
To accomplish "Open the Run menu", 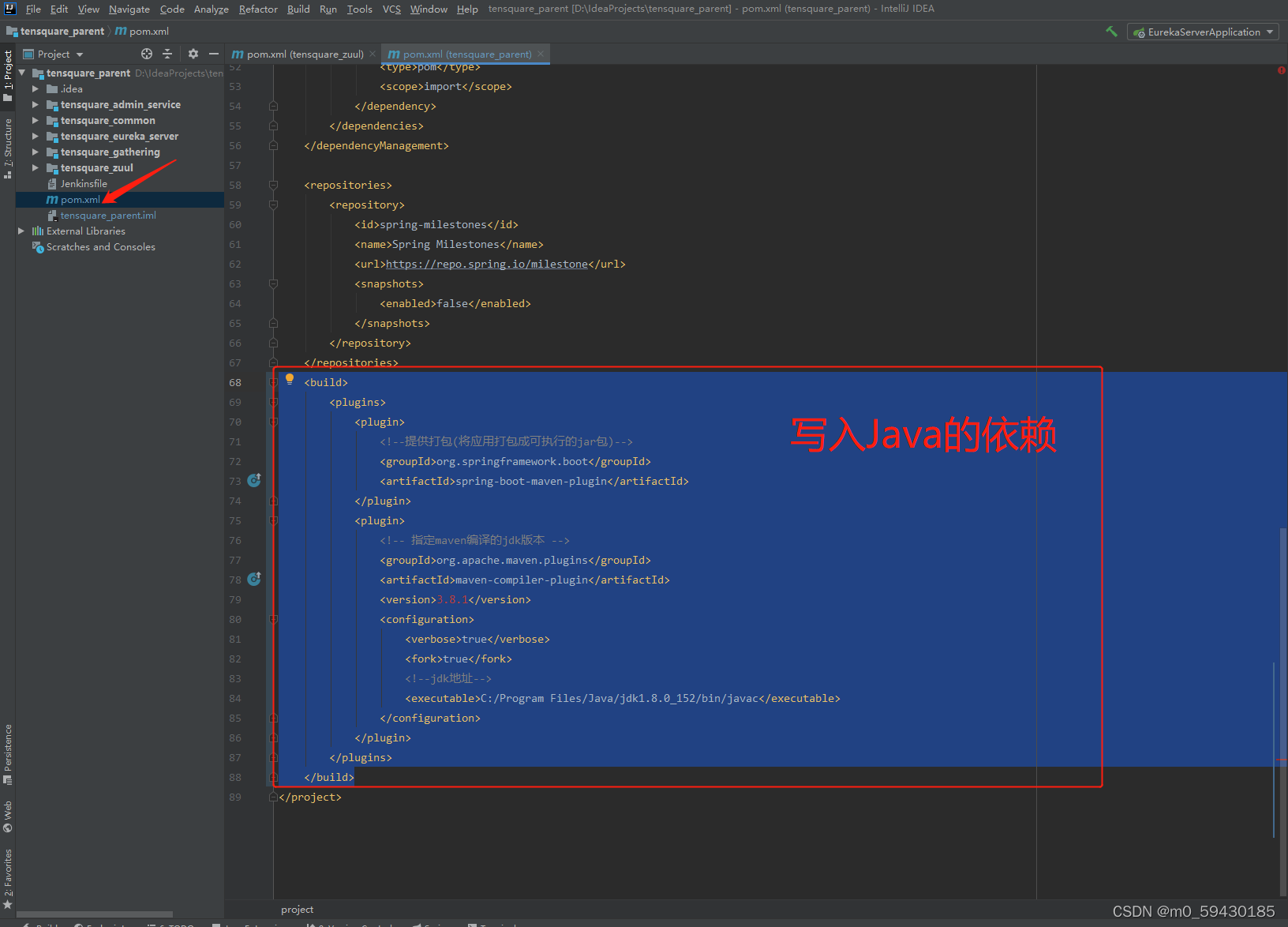I will pyautogui.click(x=328, y=9).
